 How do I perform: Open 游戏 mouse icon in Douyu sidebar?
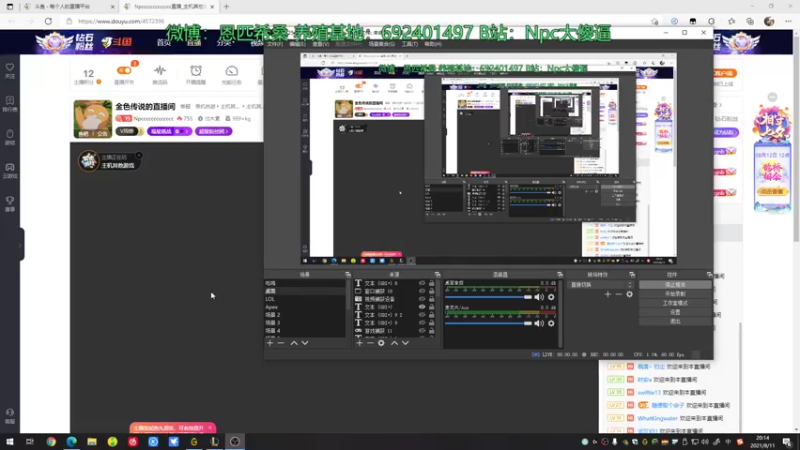click(x=10, y=134)
